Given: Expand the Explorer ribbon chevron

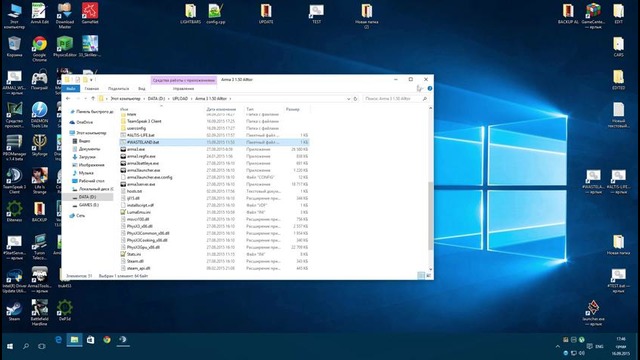Looking at the screenshot, I should (420, 88).
